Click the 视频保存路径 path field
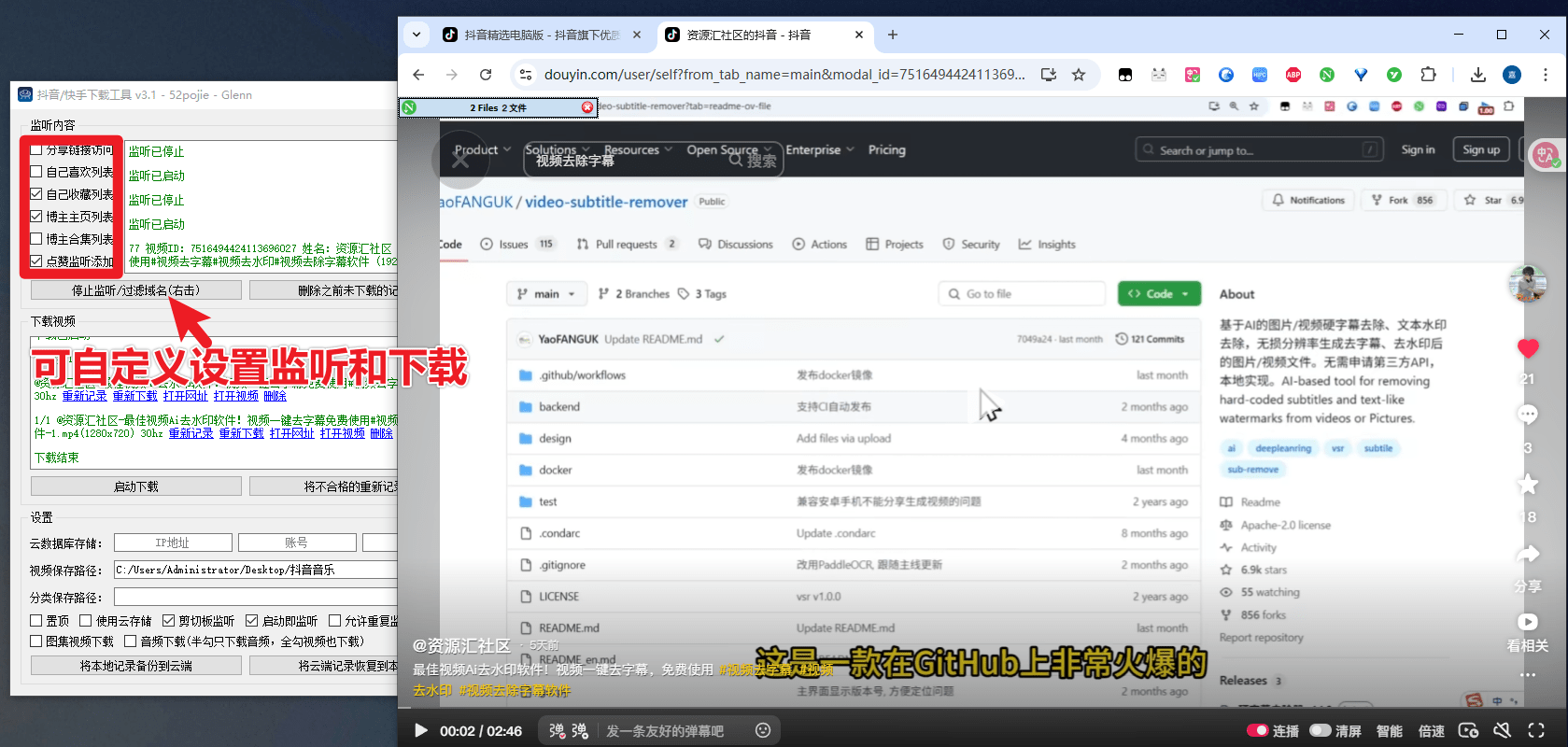This screenshot has width=1568, height=747. [x=256, y=570]
